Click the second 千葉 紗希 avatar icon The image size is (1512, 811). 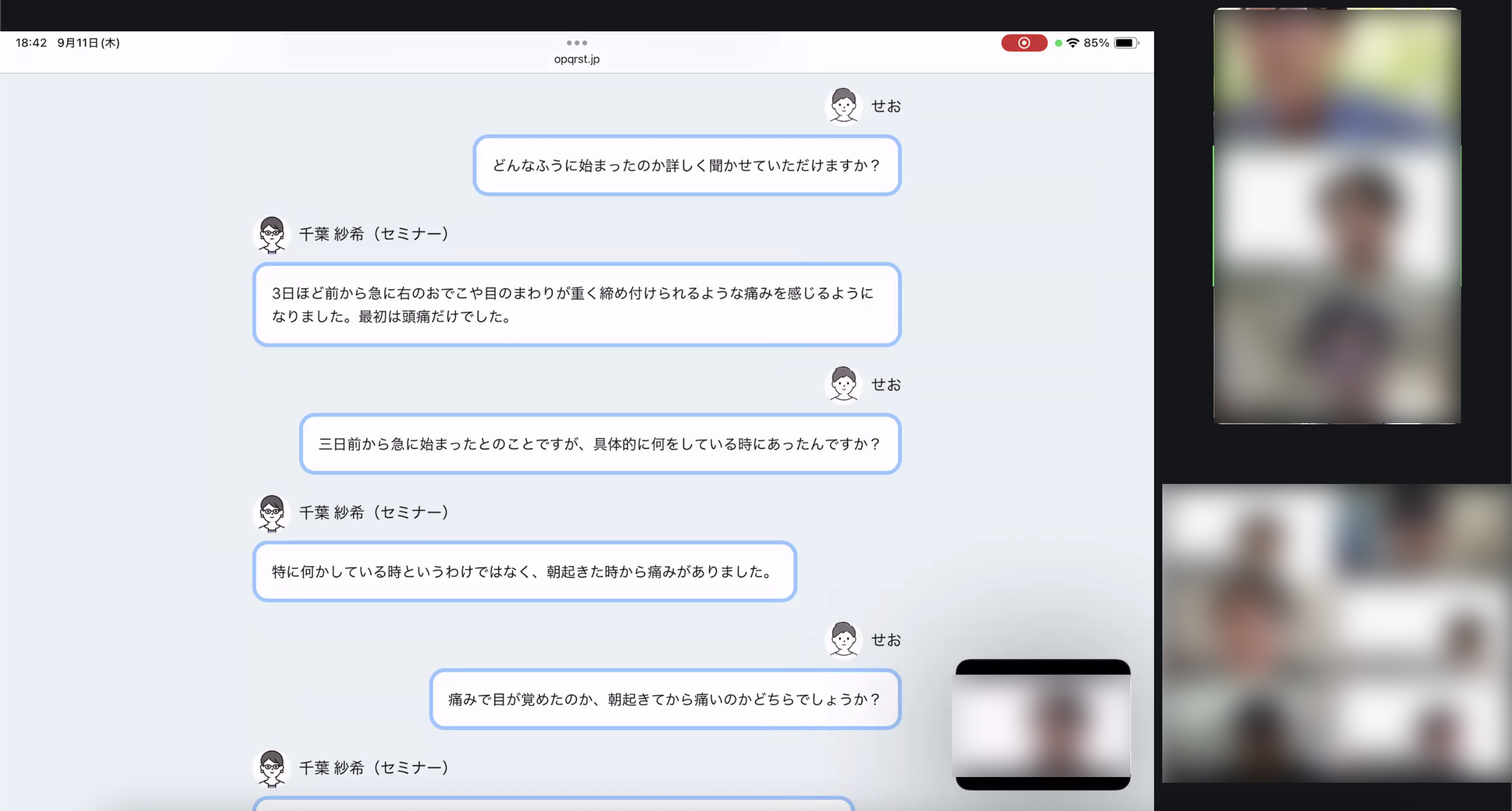tap(271, 513)
